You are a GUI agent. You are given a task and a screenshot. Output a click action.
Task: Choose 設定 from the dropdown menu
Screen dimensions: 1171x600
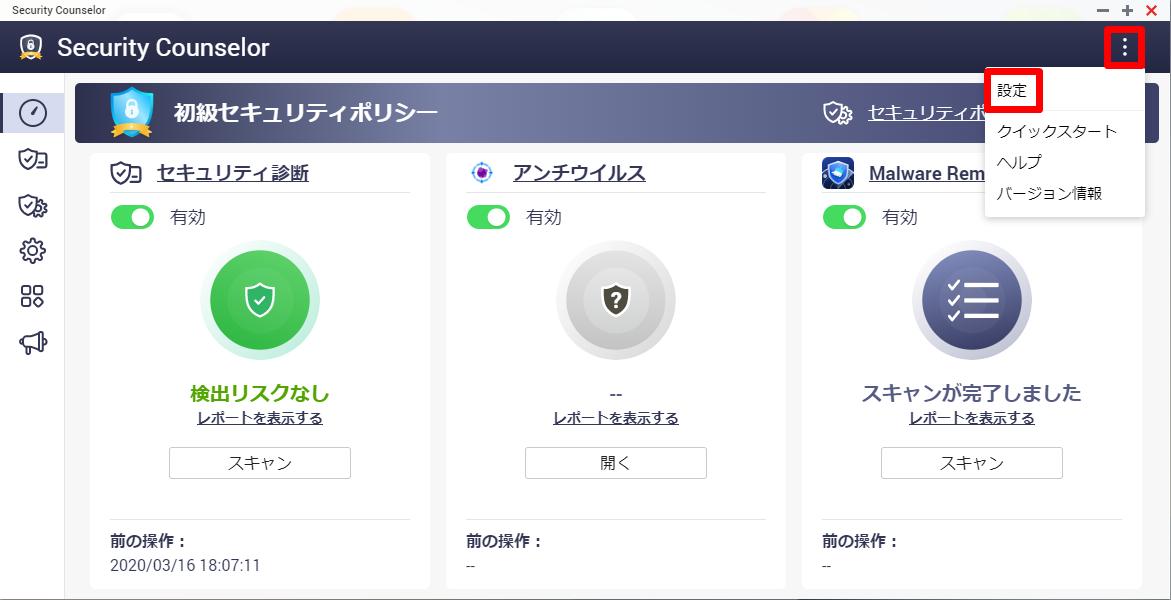coord(1013,92)
